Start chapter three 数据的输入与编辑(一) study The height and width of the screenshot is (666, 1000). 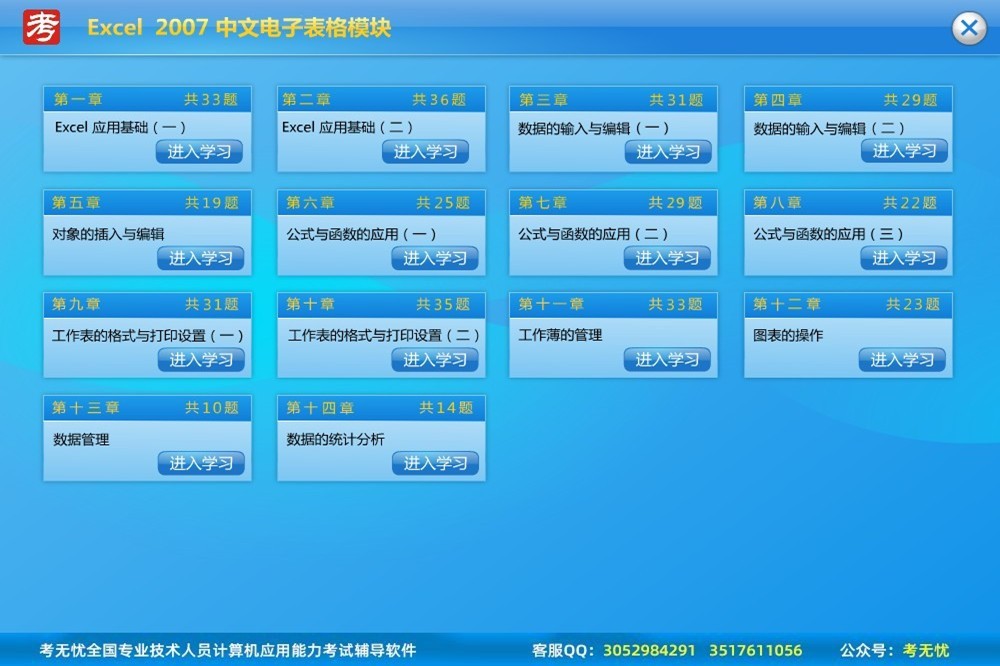coord(668,152)
